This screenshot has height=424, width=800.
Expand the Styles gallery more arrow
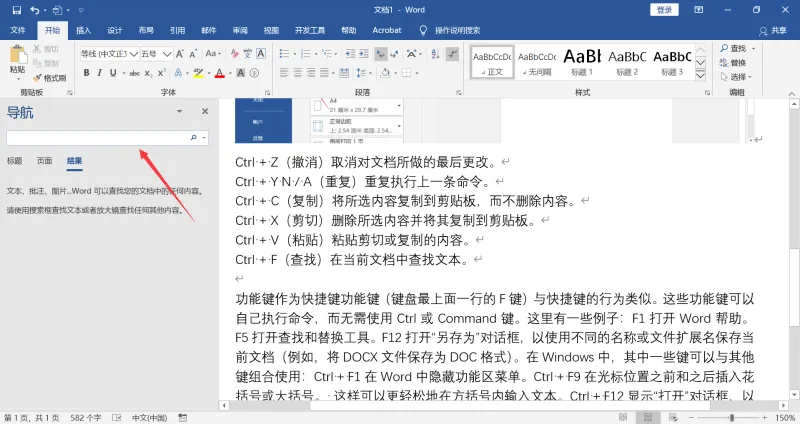(x=701, y=75)
